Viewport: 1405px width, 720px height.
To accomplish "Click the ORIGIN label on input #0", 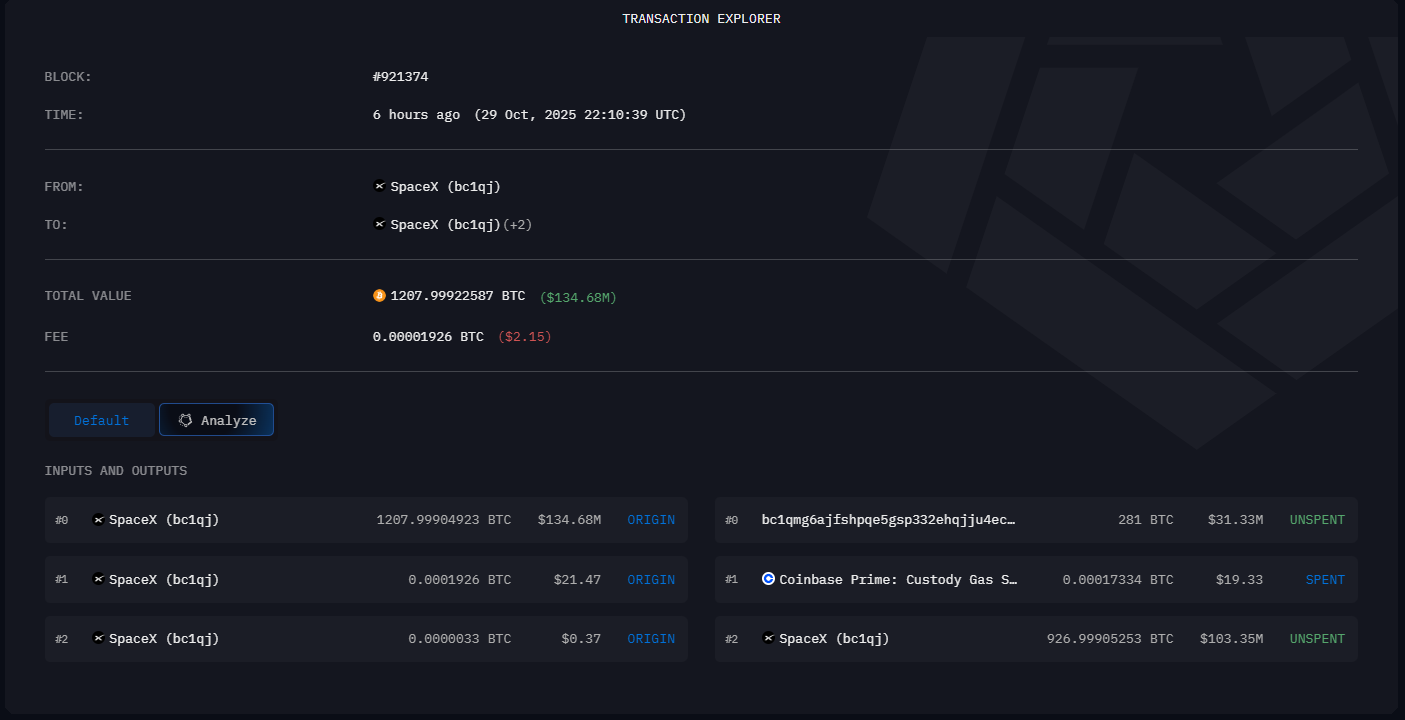I will [x=651, y=519].
